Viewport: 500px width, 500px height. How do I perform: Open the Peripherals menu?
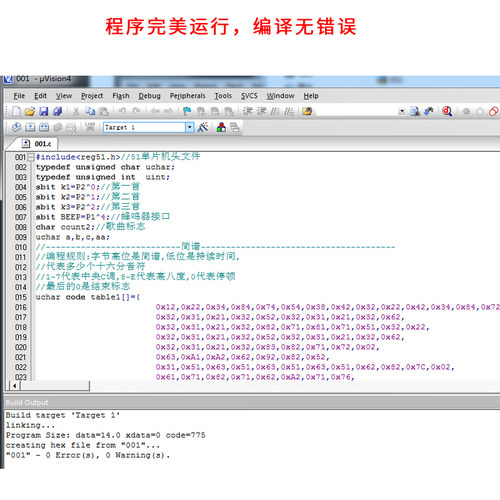(188, 96)
